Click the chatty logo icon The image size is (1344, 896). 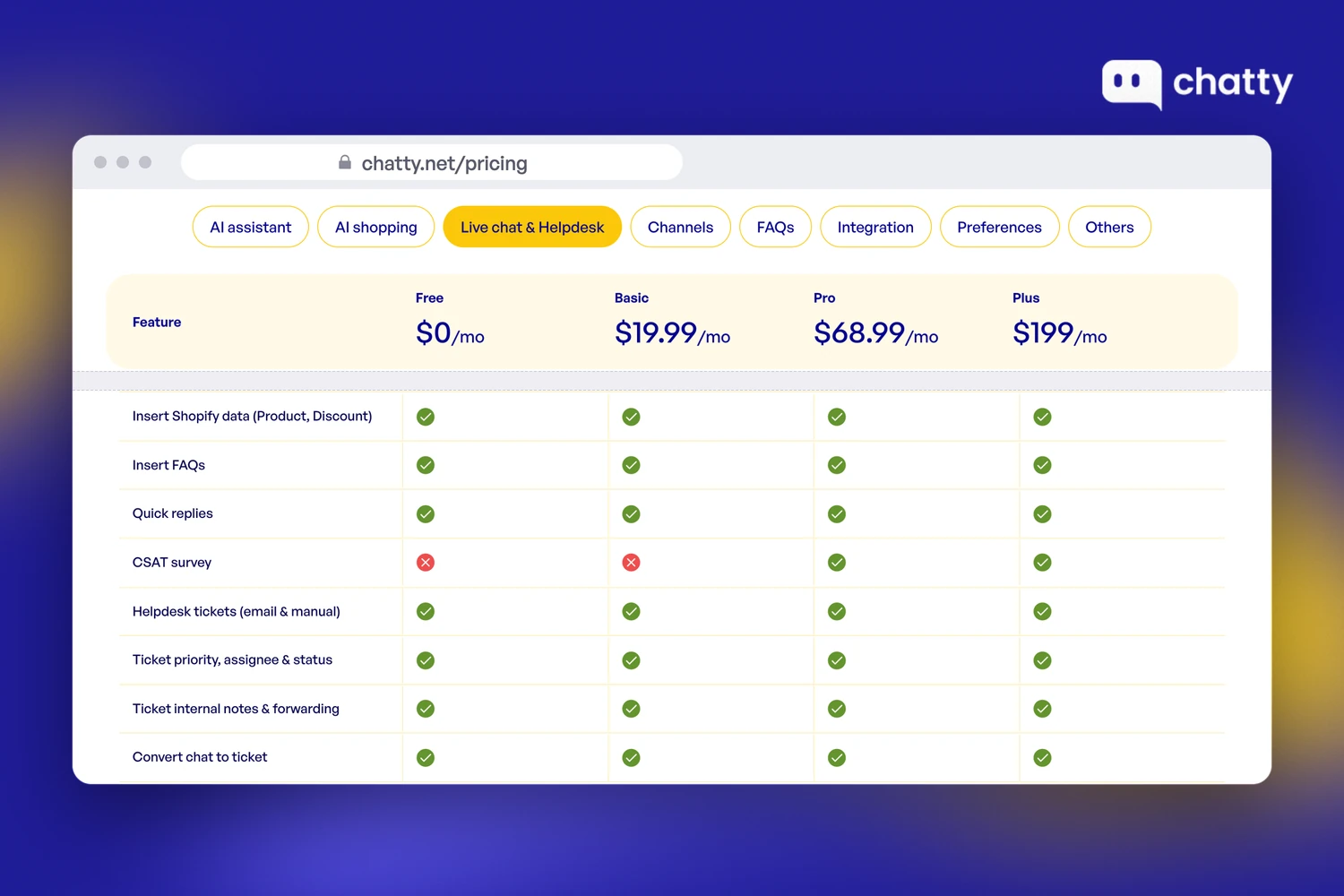1132,84
